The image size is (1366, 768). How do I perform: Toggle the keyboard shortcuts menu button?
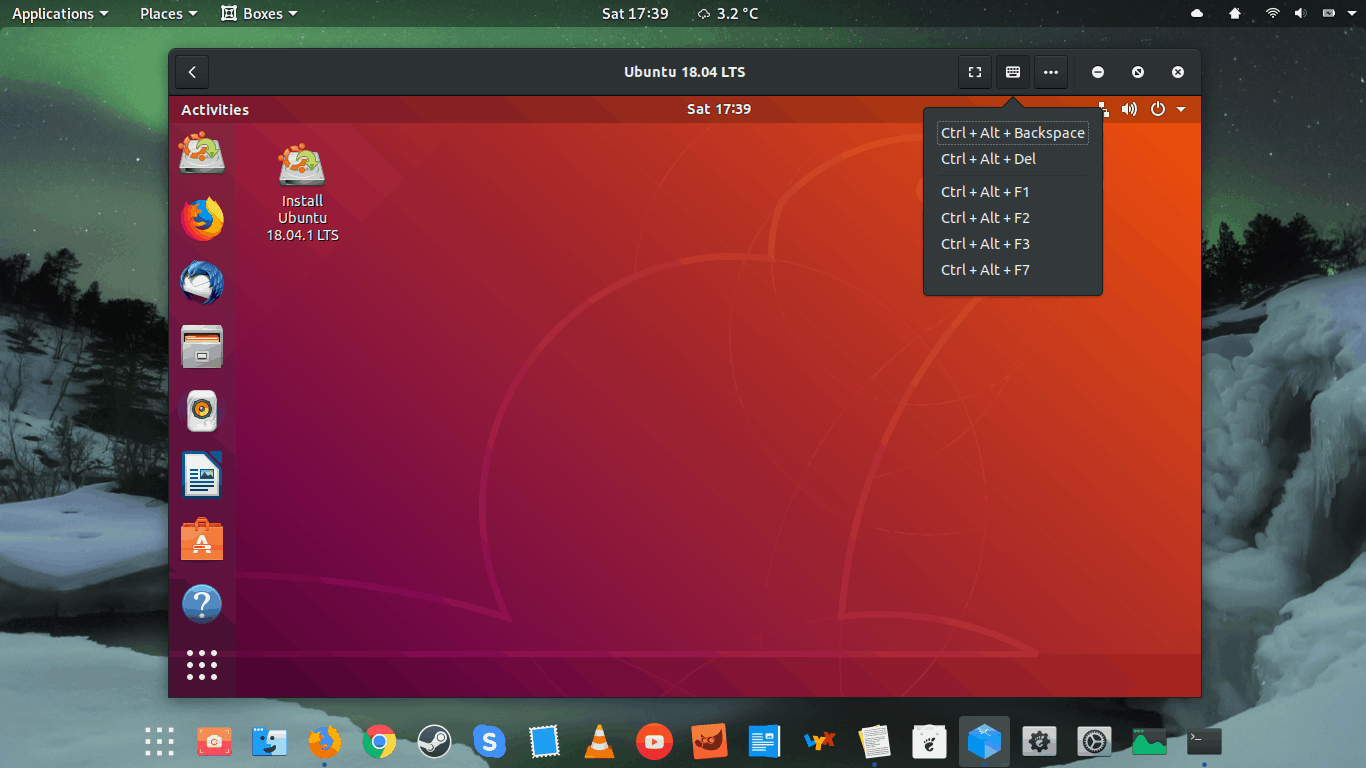pyautogui.click(x=1012, y=72)
